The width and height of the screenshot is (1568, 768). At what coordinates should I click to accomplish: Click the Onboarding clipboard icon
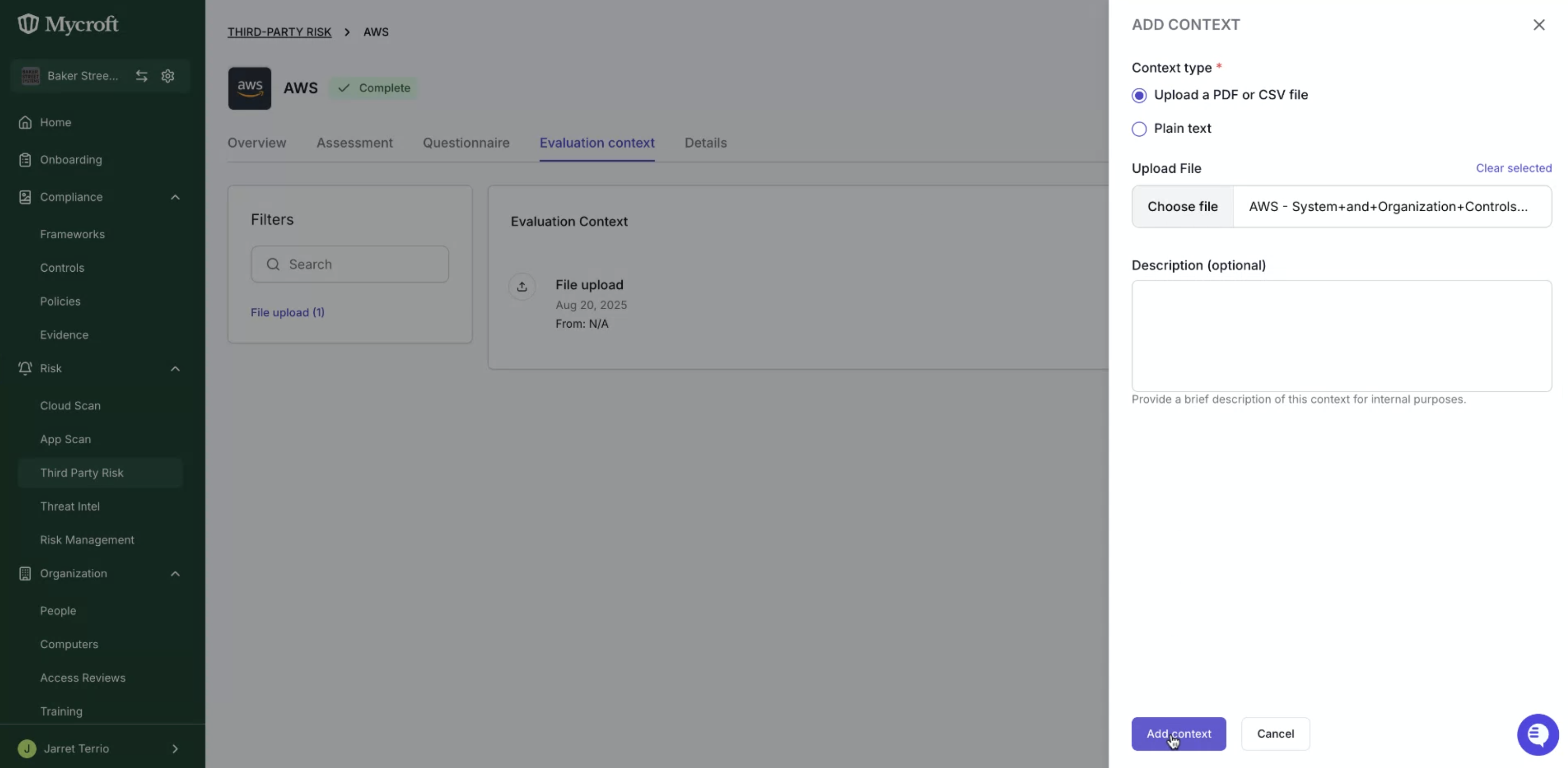[x=25, y=159]
